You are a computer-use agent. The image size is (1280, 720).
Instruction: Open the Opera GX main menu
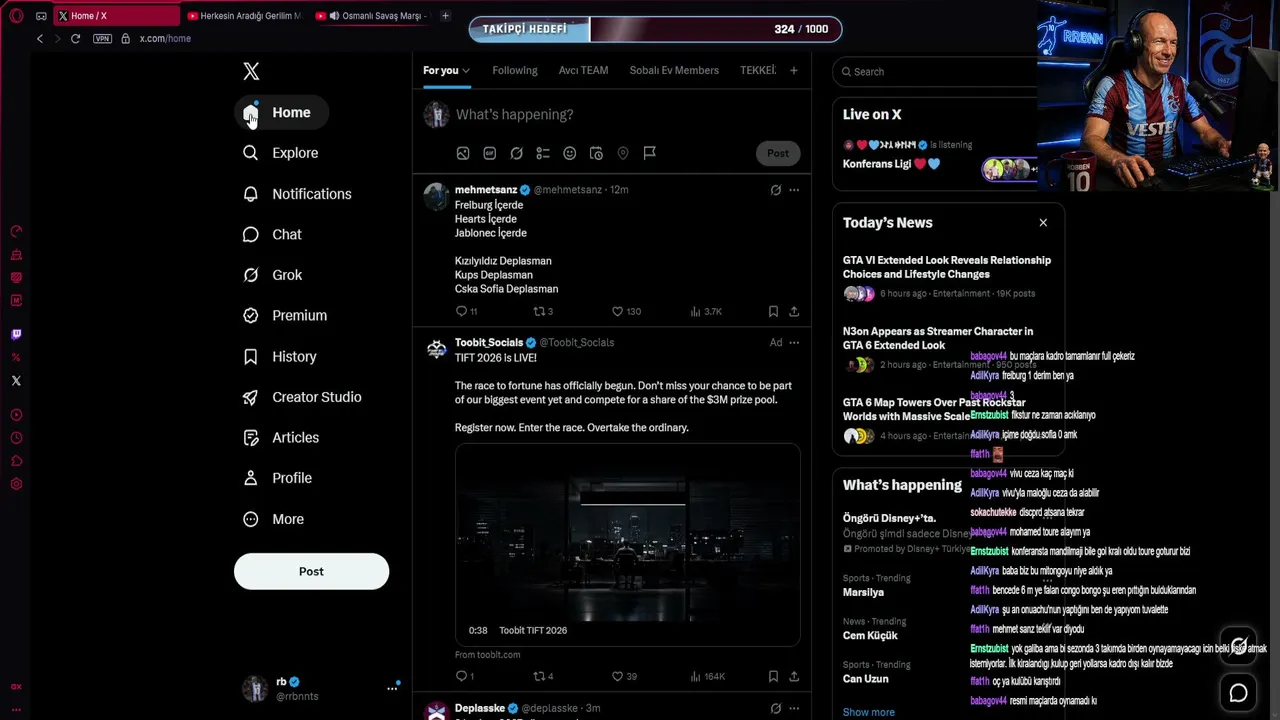pyautogui.click(x=16, y=16)
